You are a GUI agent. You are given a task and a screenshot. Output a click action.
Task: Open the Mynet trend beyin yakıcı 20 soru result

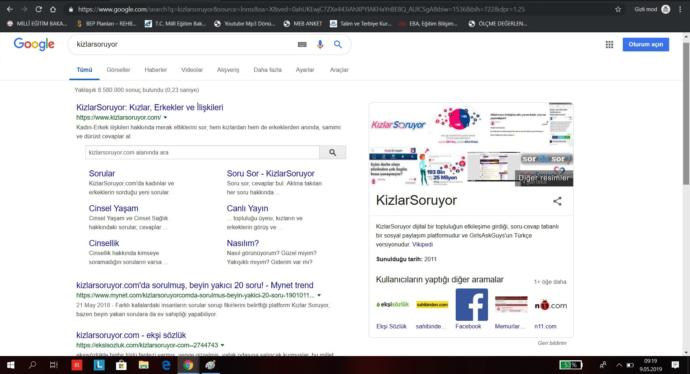coord(195,285)
